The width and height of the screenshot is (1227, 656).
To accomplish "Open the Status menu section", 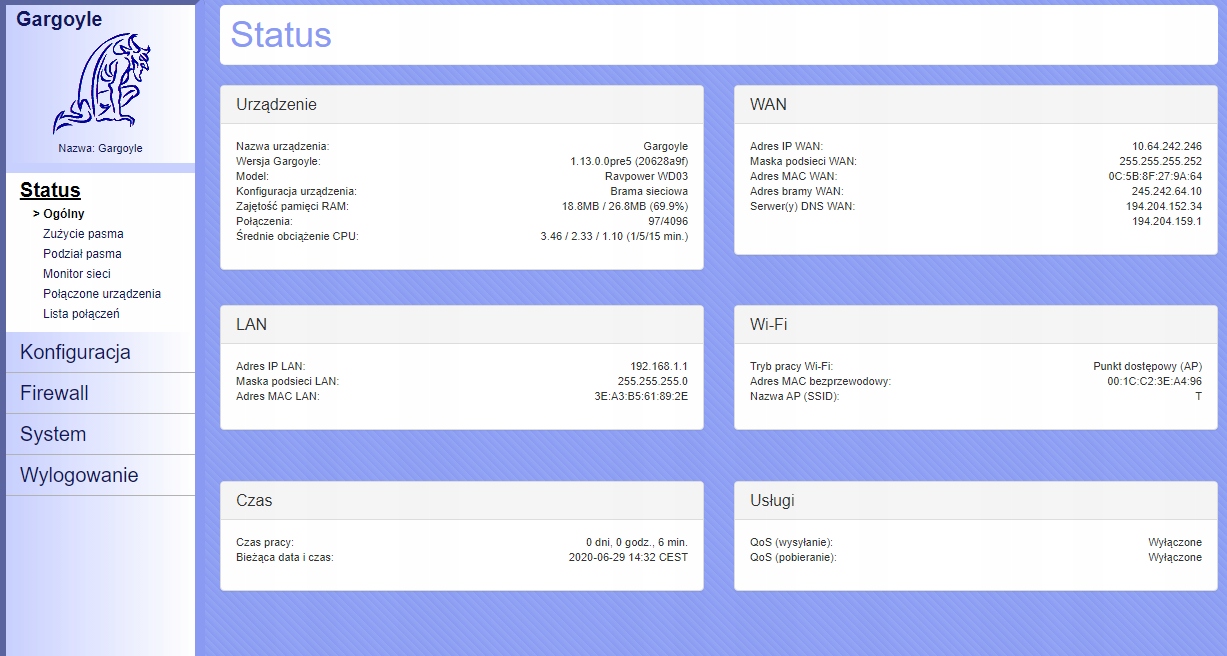I will click(x=50, y=190).
